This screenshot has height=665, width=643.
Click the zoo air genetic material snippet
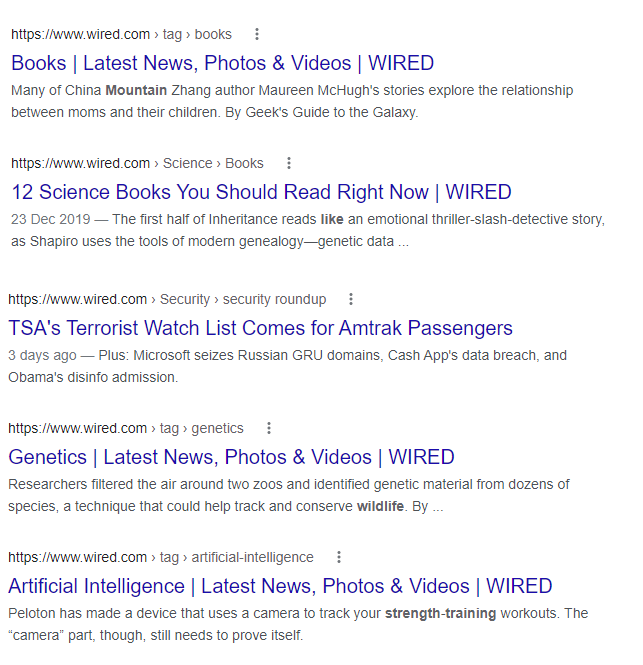[289, 495]
